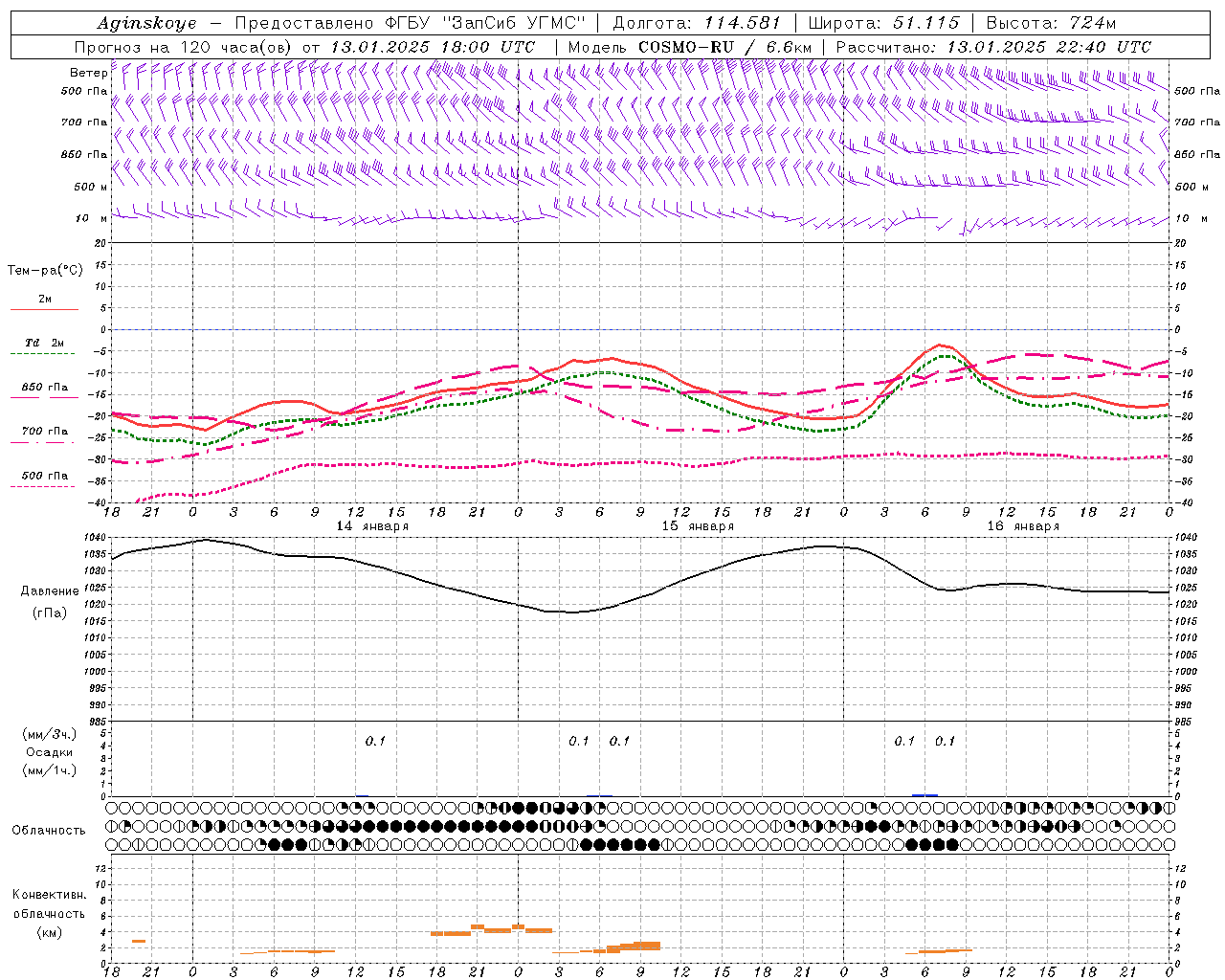Click the "Осадки" precipitation label

tap(50, 752)
